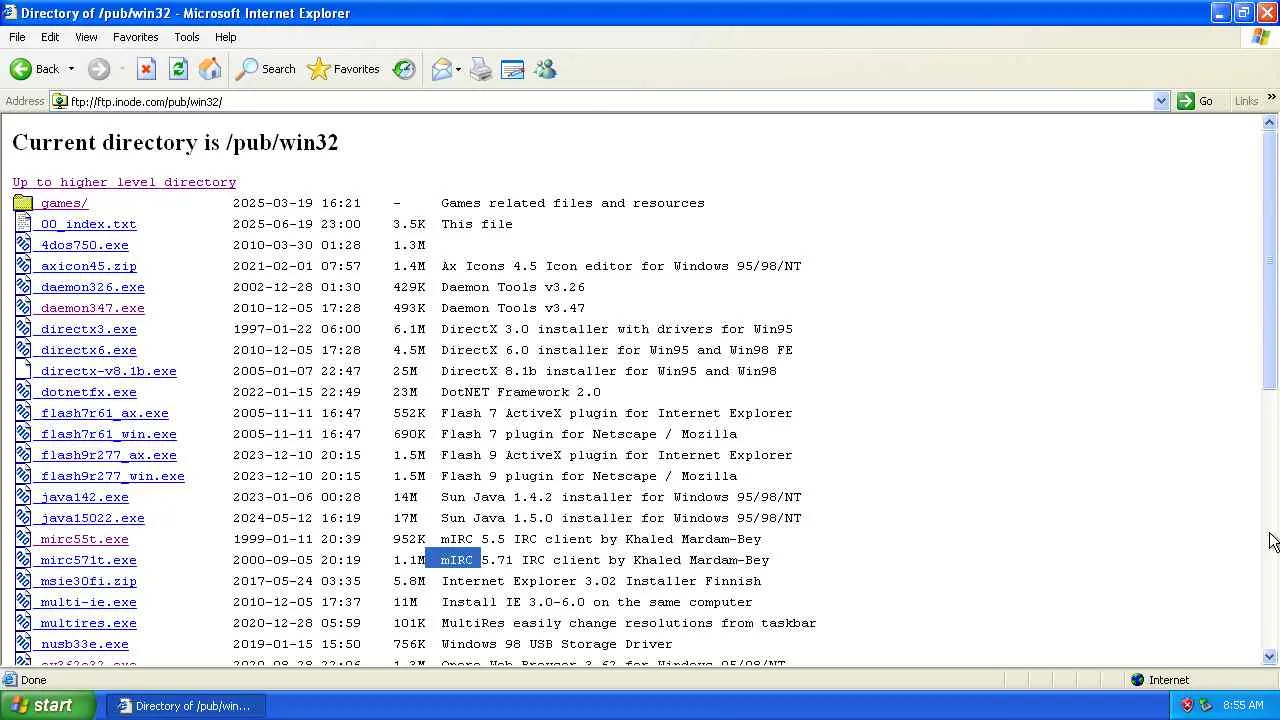Refresh the FTP directory listing
Viewport: 1280px width, 720px height.
[178, 69]
